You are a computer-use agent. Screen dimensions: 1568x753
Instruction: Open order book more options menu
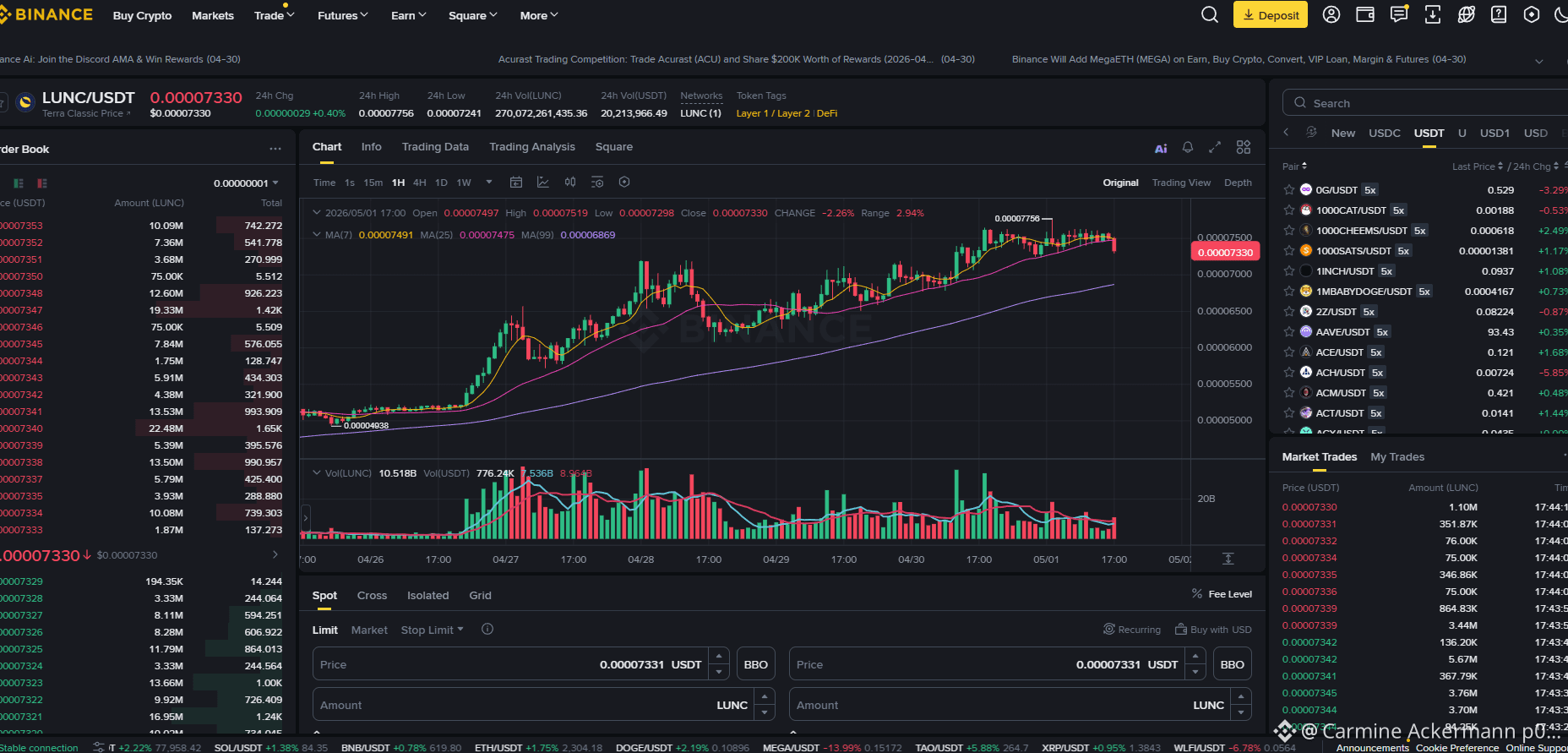click(275, 149)
